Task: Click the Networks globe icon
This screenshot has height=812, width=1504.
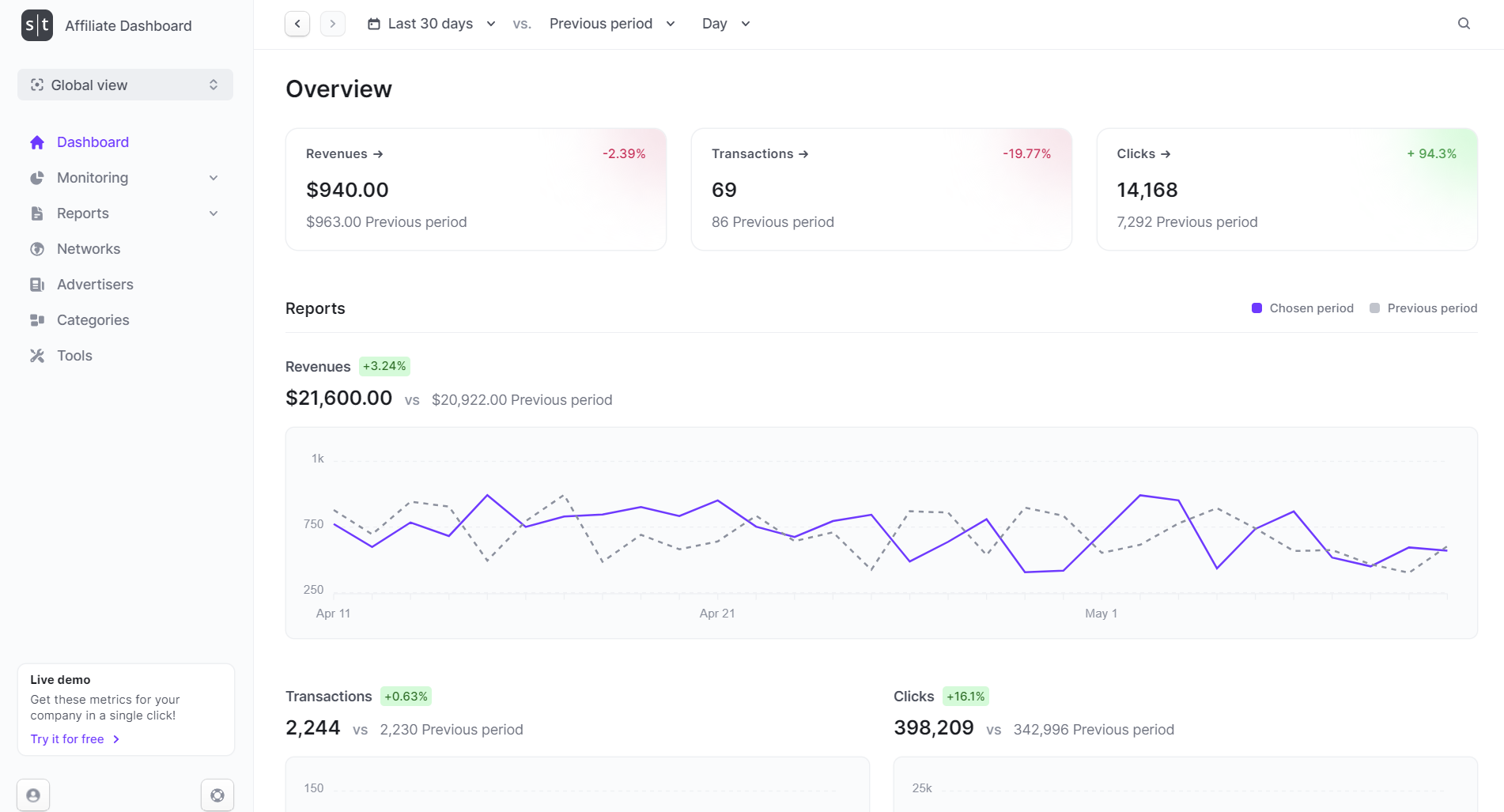Action: [37, 249]
